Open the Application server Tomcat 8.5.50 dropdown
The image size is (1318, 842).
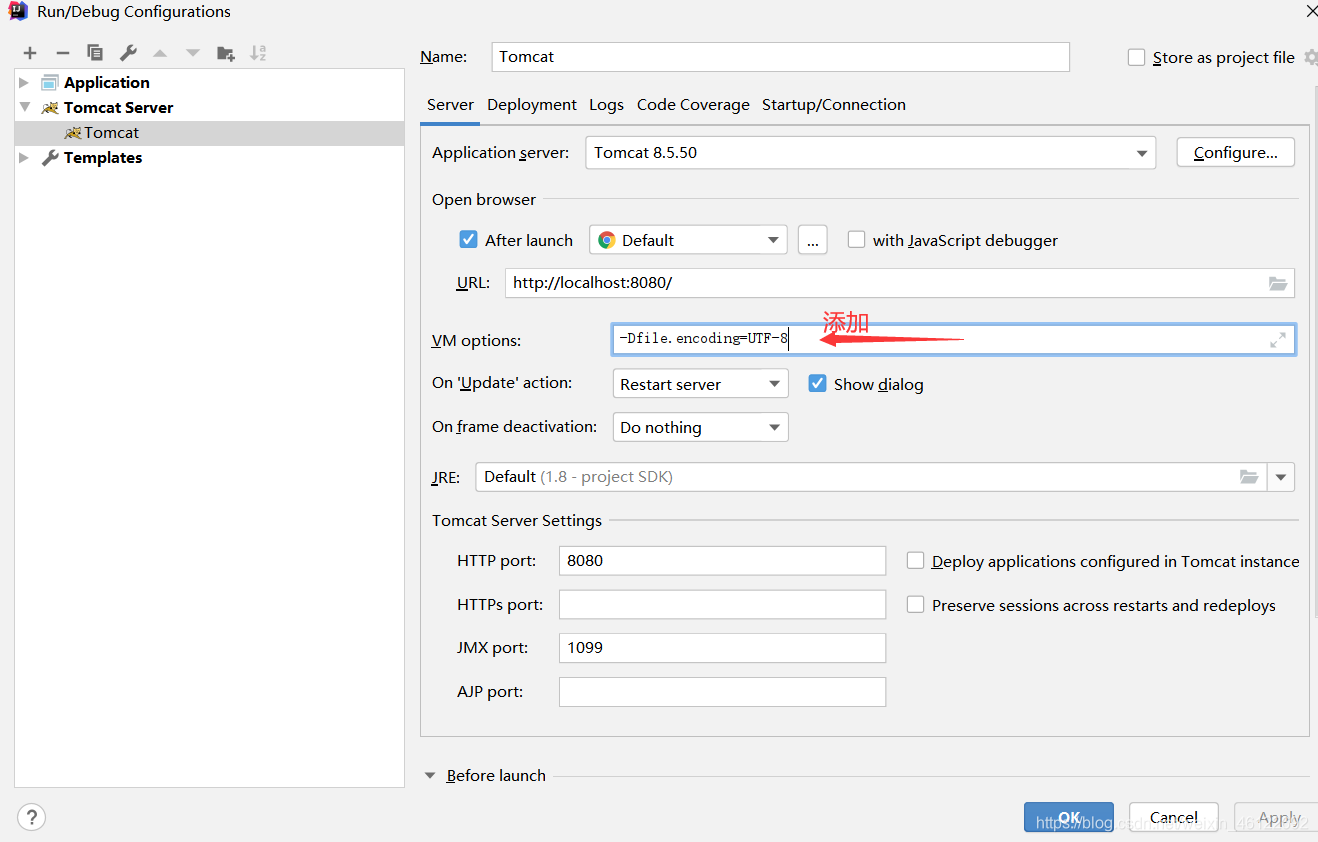tap(870, 153)
